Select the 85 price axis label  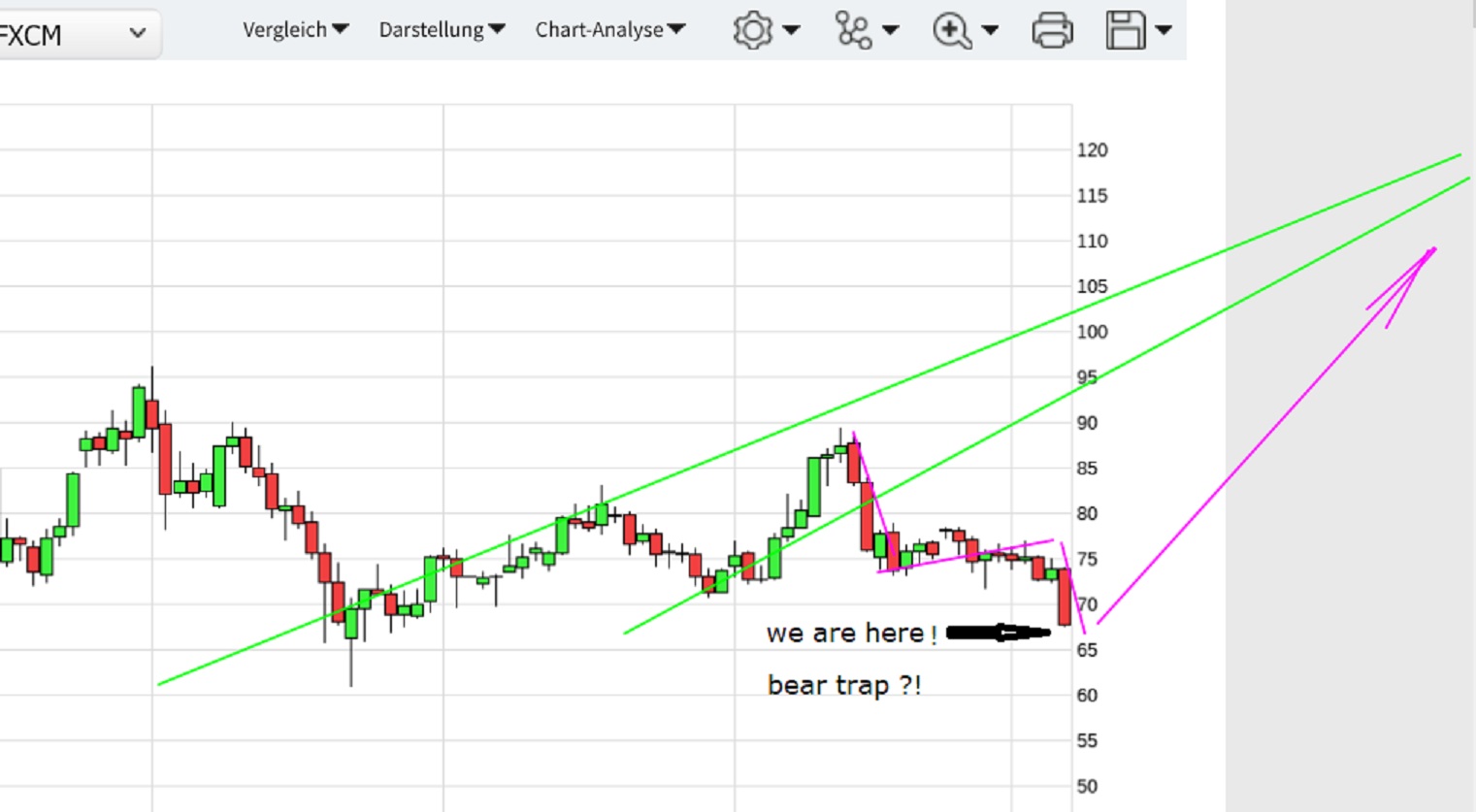[x=1087, y=469]
